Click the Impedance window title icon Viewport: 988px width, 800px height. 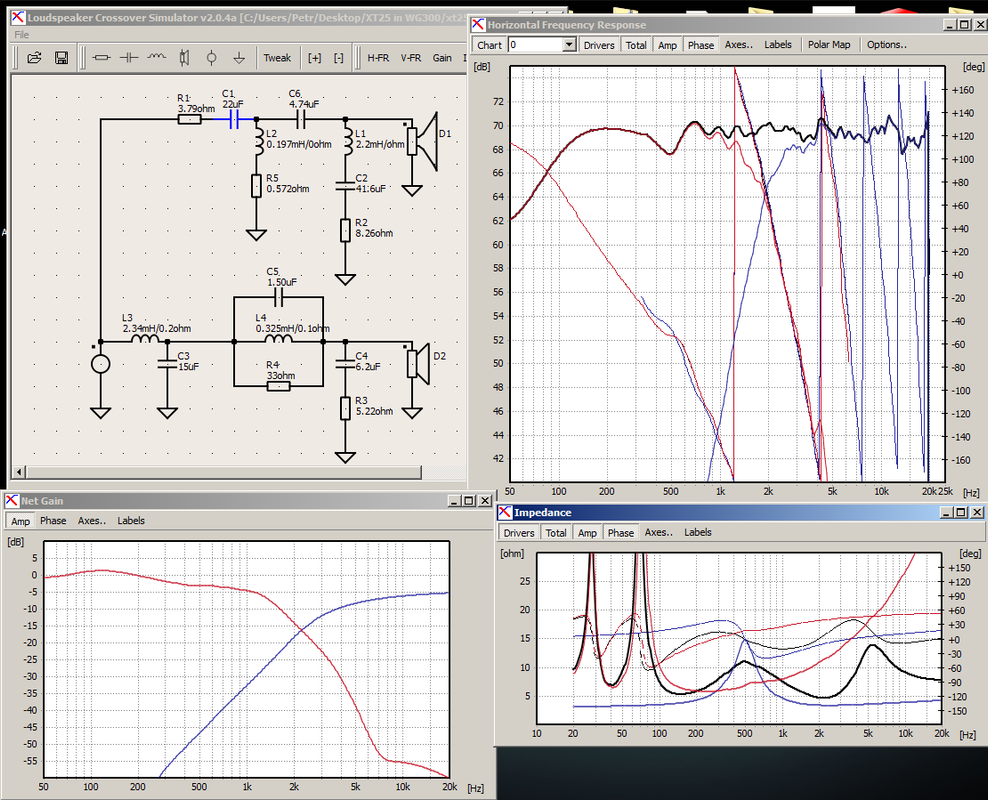point(505,512)
